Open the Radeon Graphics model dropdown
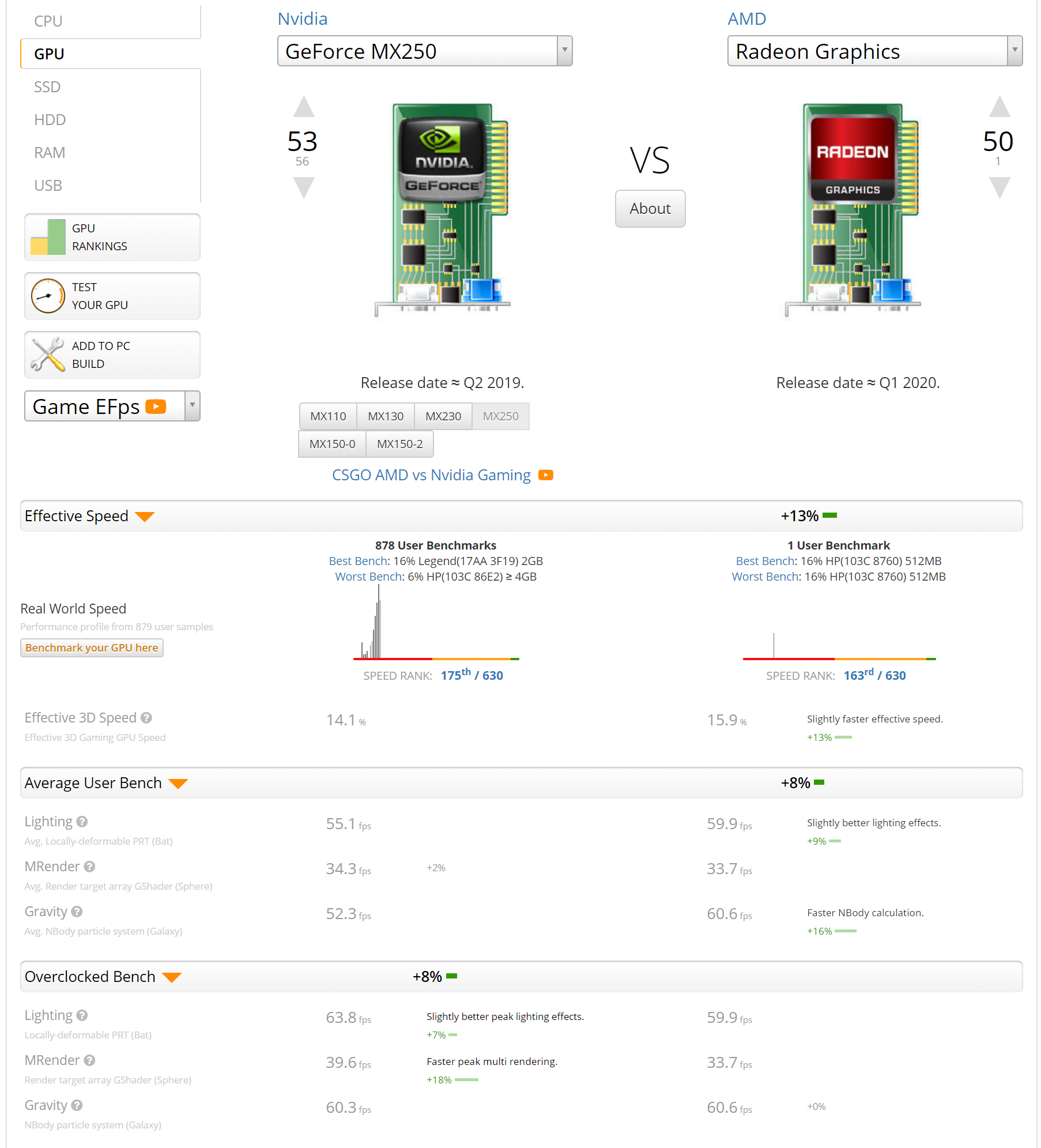 875,51
